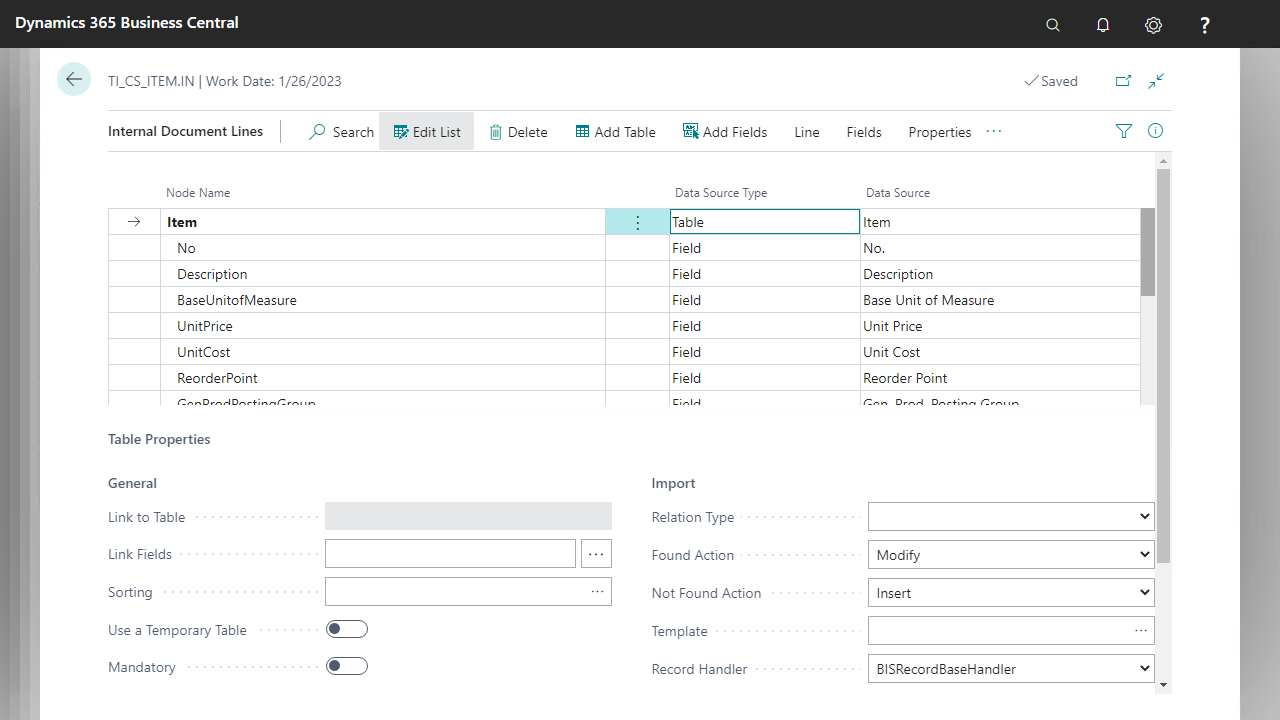Click the Unit Price data source cell
This screenshot has width=1280, height=720.
(1000, 326)
